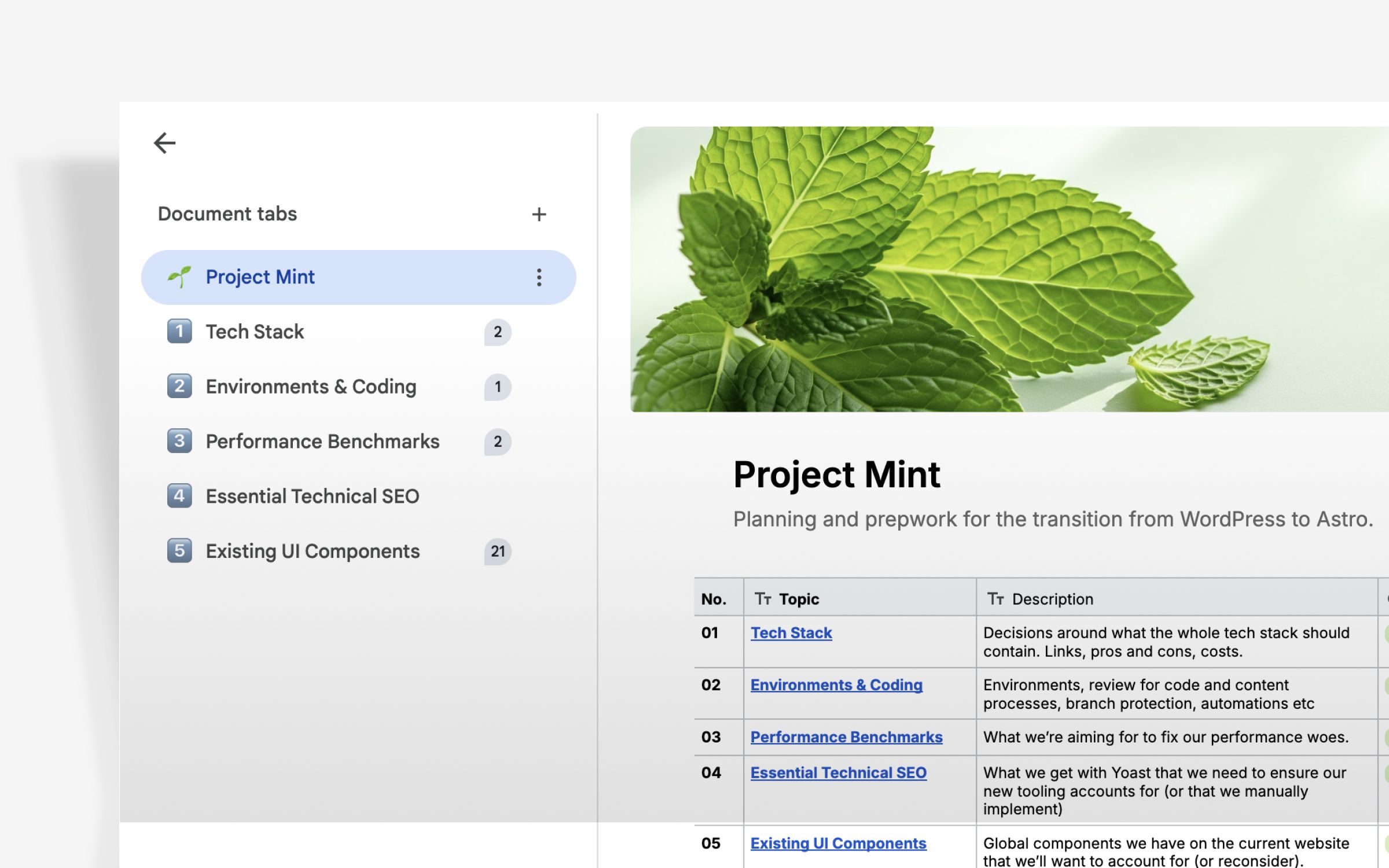
Task: Click the seedling emoji on Project Mint tab
Action: pyautogui.click(x=179, y=277)
